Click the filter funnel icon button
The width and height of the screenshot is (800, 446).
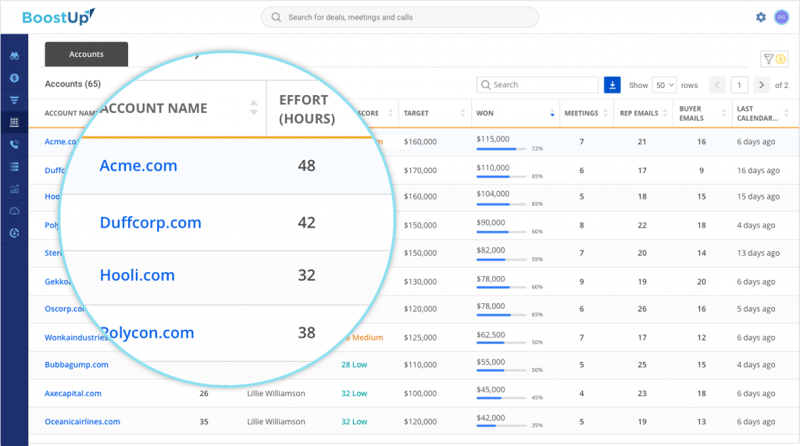tap(774, 59)
